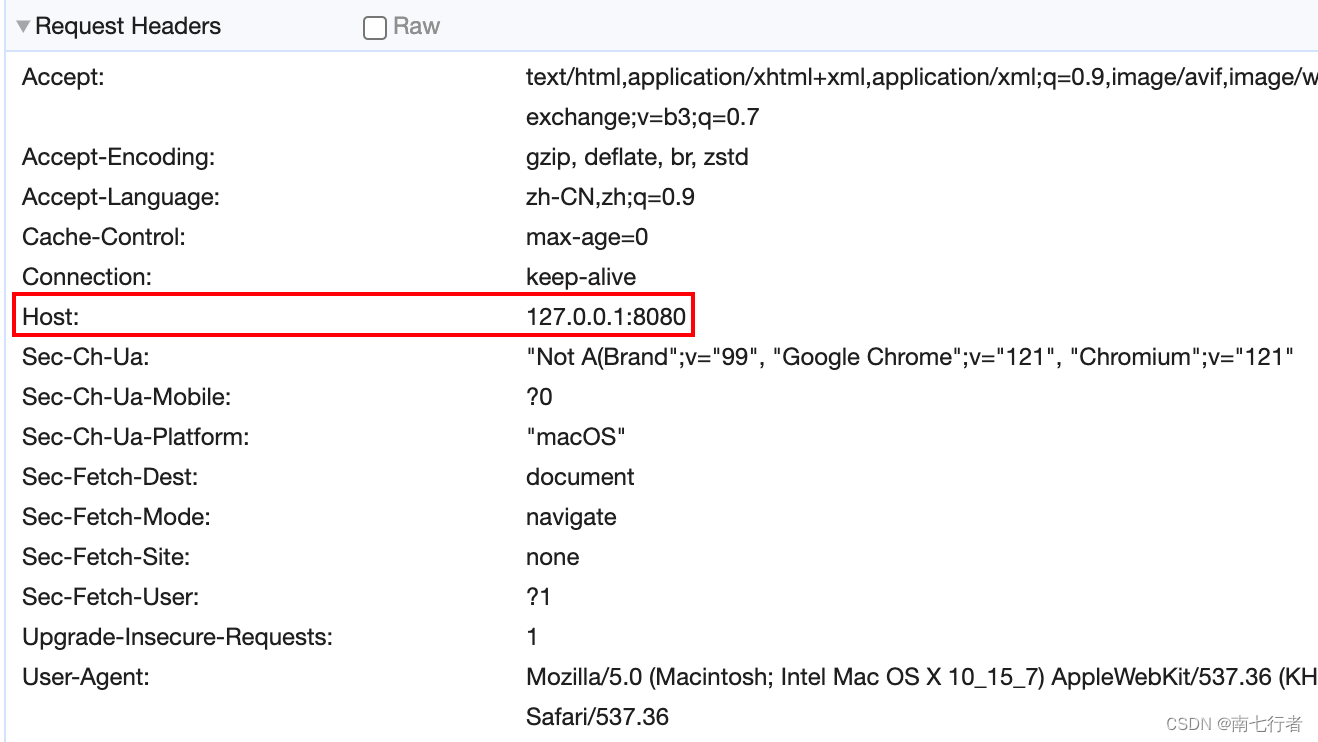Screen dimensions: 1318x742
Task: Select the Sec-Fetch-Mode header name
Action: [116, 517]
